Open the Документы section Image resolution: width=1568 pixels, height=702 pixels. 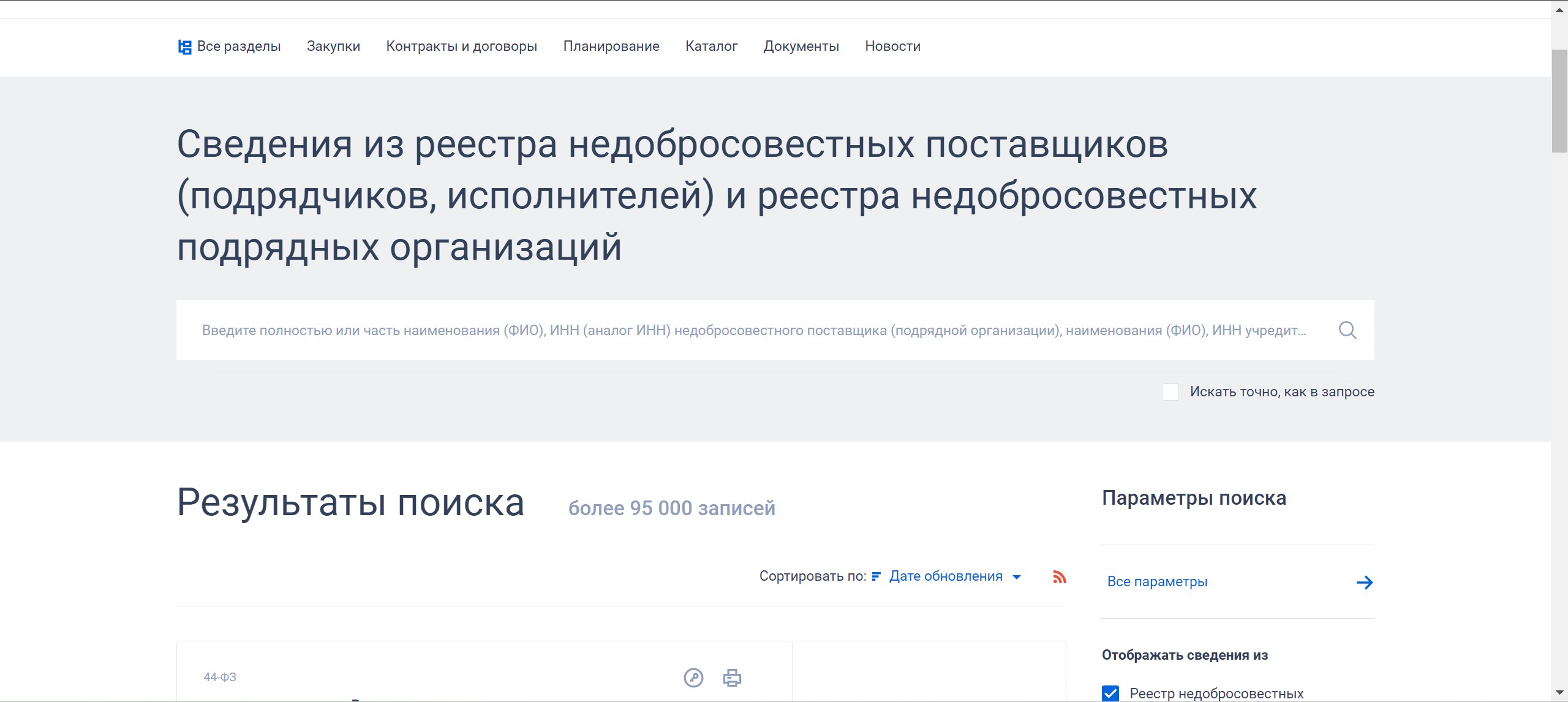point(801,47)
